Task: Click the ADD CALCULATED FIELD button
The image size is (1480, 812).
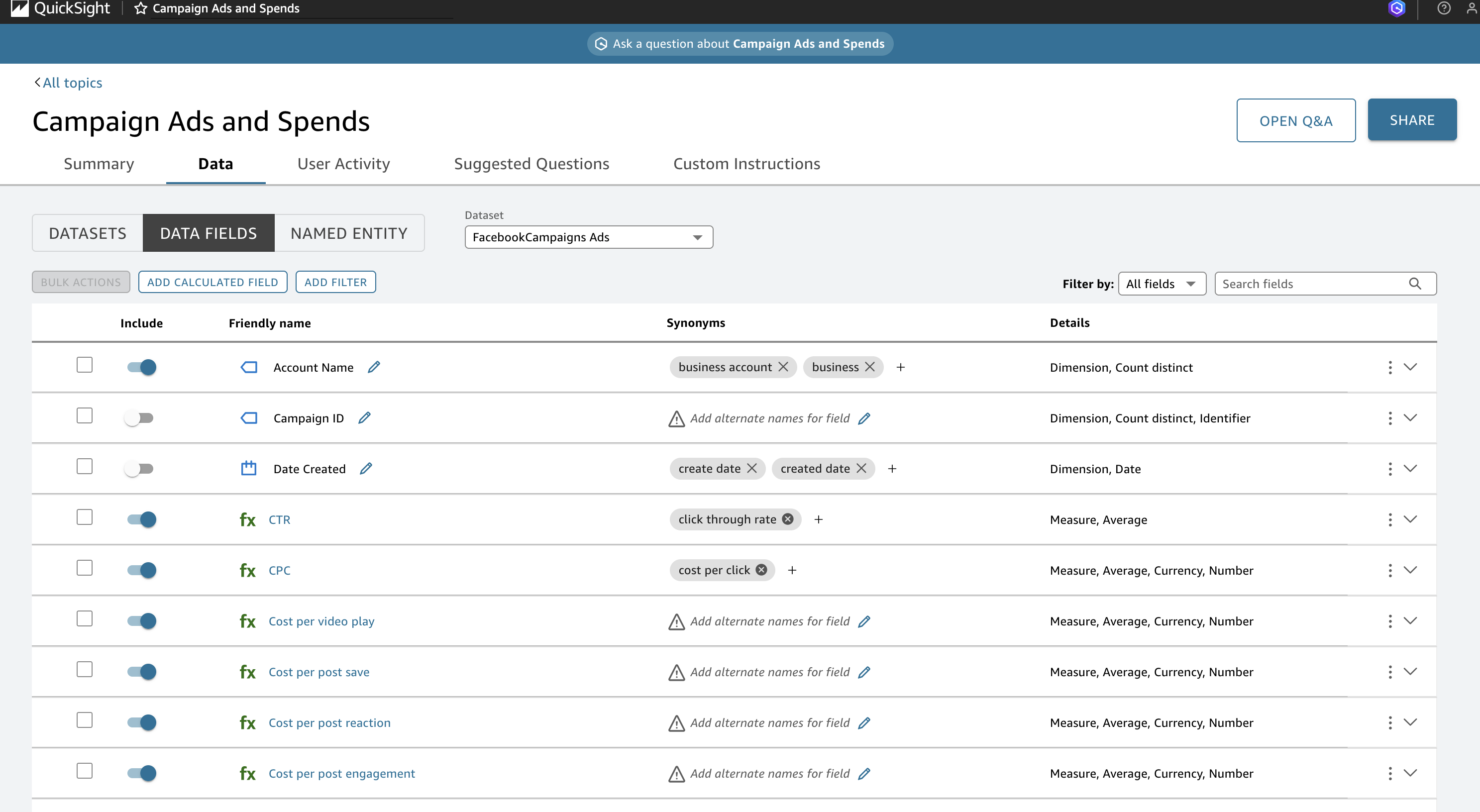Action: 212,282
